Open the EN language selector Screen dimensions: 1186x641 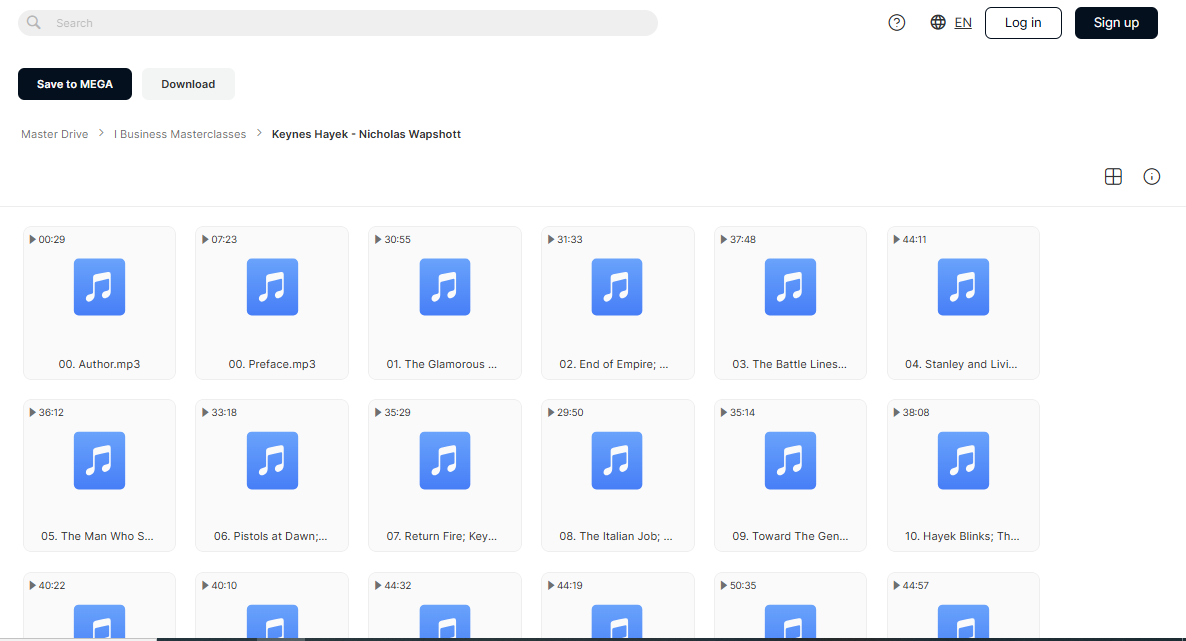(963, 23)
